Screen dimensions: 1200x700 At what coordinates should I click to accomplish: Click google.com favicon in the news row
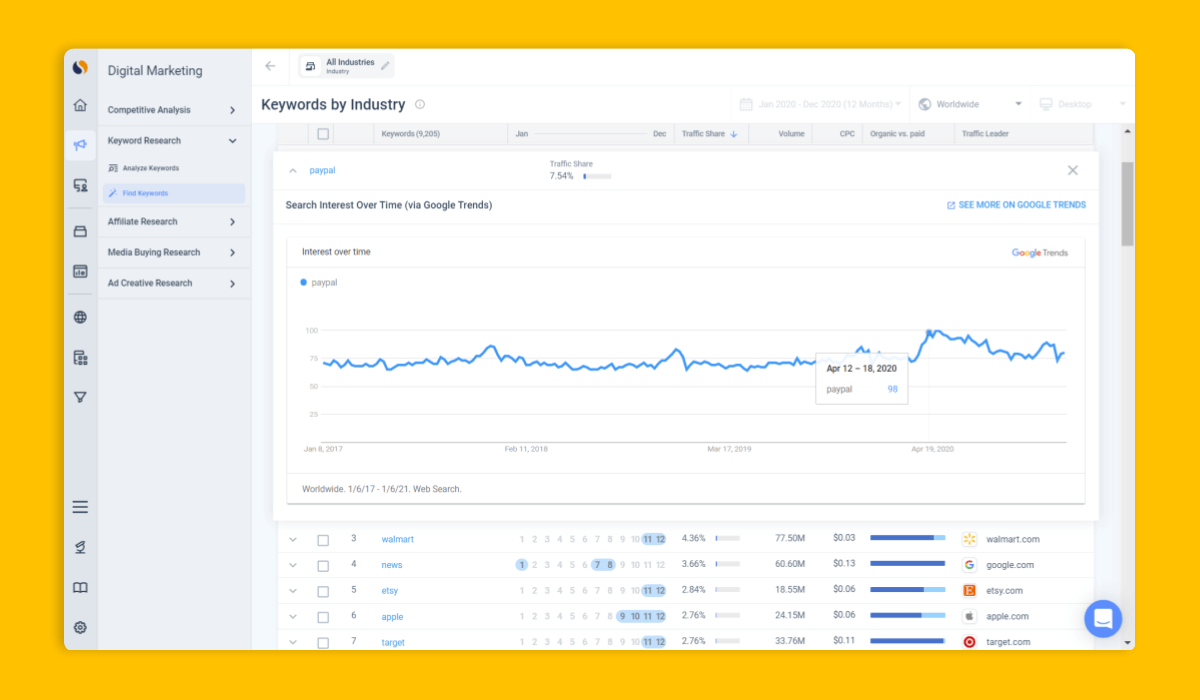coord(968,564)
